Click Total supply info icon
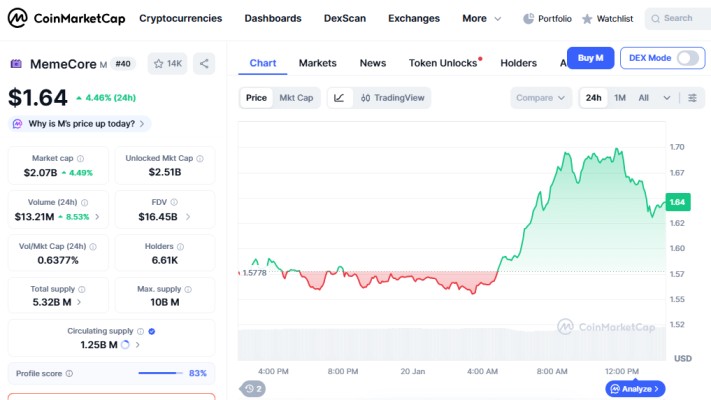The image size is (711, 400). point(82,289)
